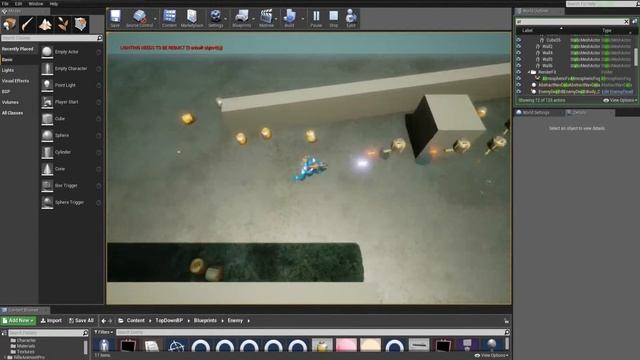Open View Options in World Outliner
This screenshot has height=360, width=640.
pos(620,100)
